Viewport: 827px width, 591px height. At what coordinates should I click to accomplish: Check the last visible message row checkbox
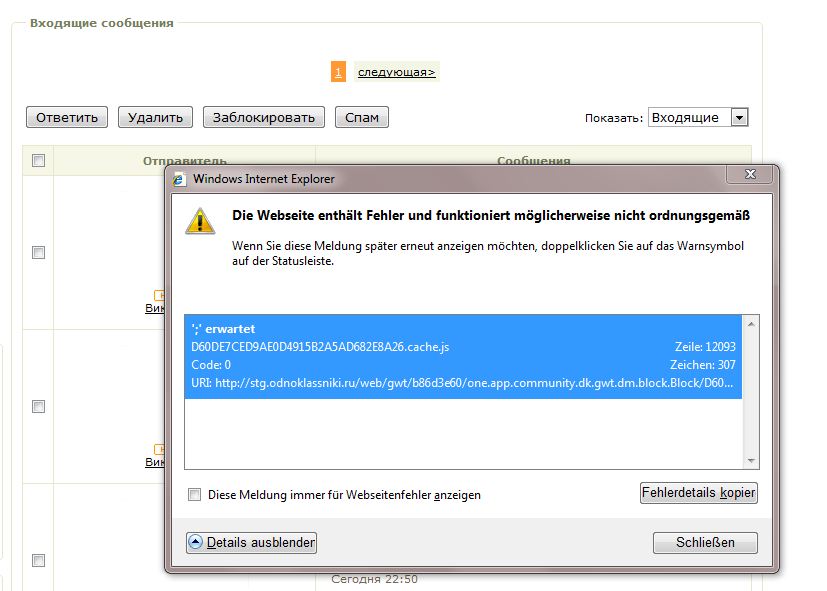click(x=39, y=560)
